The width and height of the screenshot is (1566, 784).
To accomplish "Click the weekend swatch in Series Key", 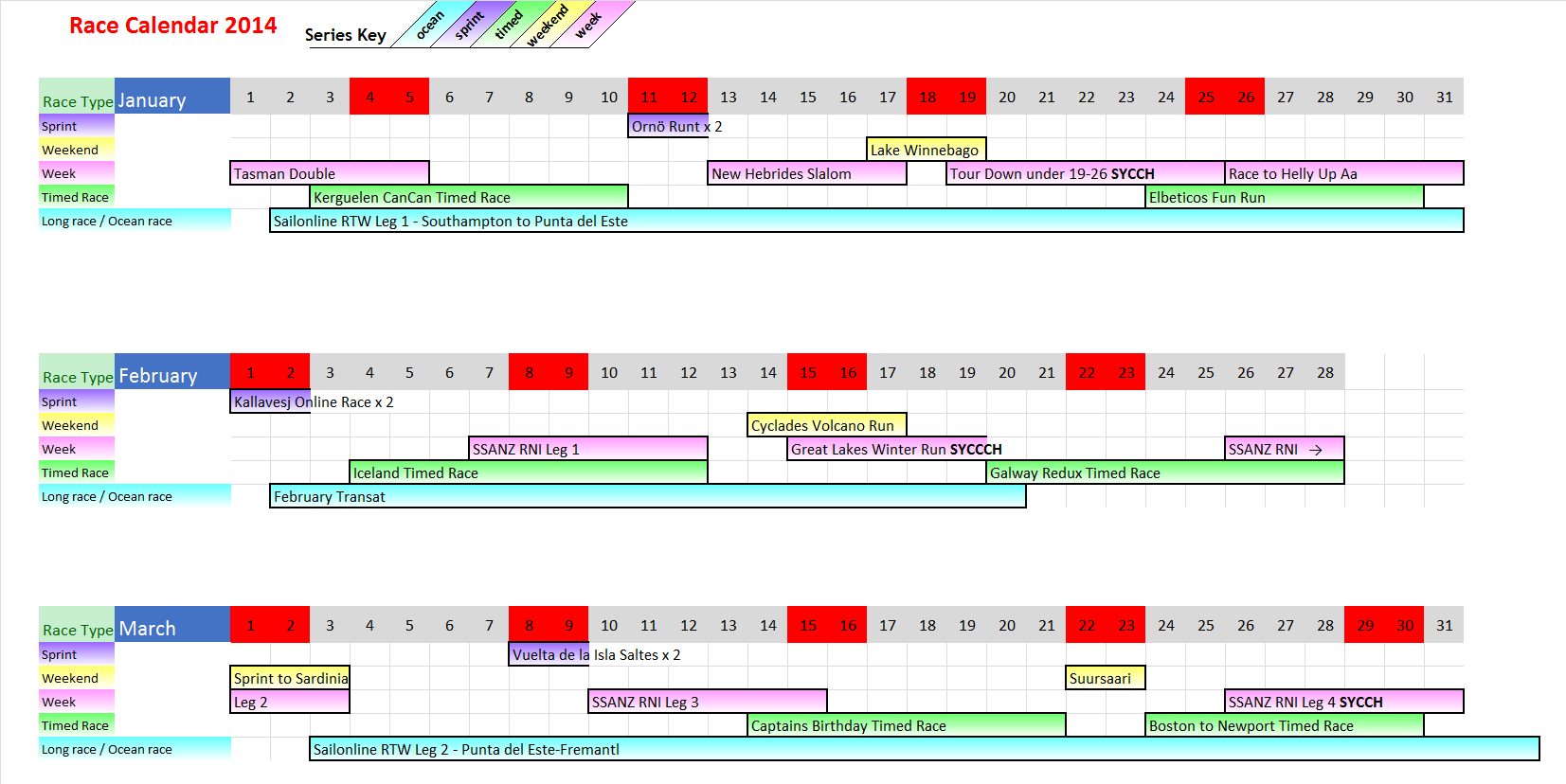I will pyautogui.click(x=548, y=25).
